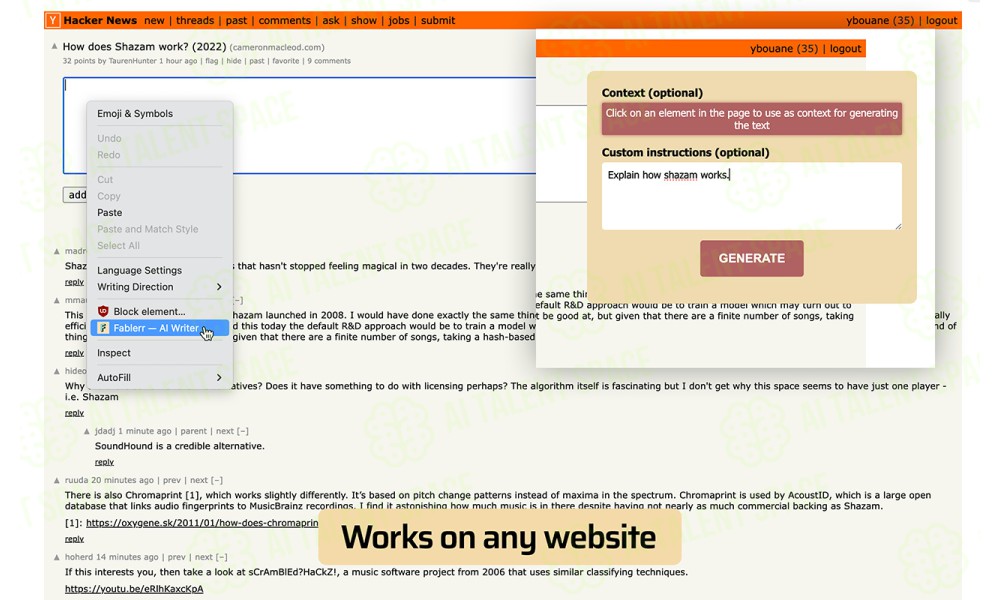This screenshot has height=600, width=1000.
Task: Open cameronmacleod.com site link
Action: pyautogui.click(x=277, y=47)
